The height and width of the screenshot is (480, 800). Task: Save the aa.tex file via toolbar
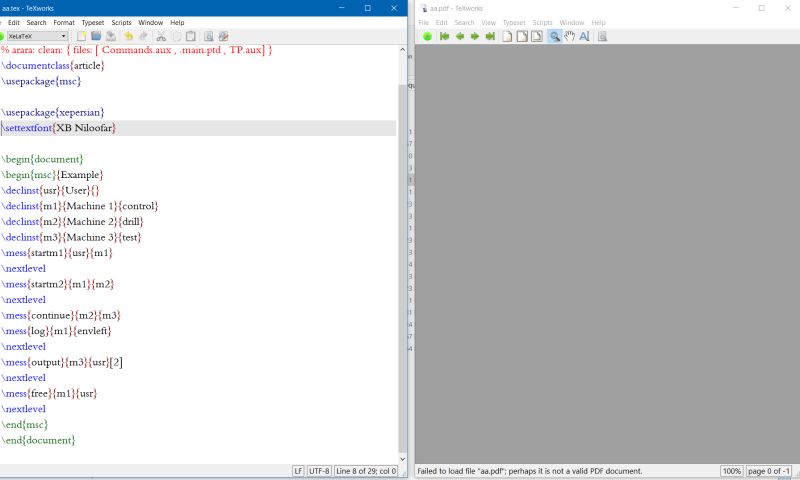click(111, 36)
